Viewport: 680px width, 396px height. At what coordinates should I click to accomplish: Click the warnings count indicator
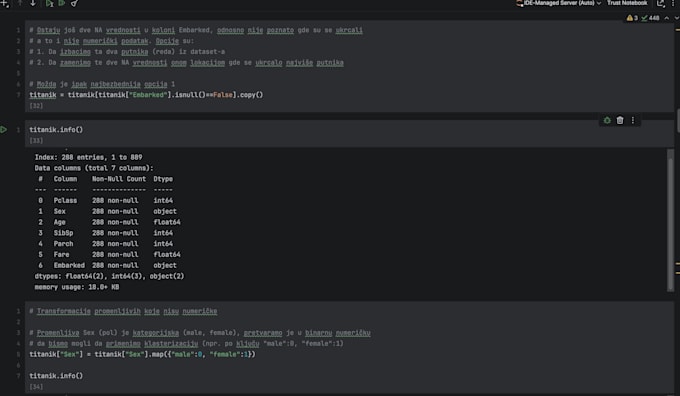[632, 18]
